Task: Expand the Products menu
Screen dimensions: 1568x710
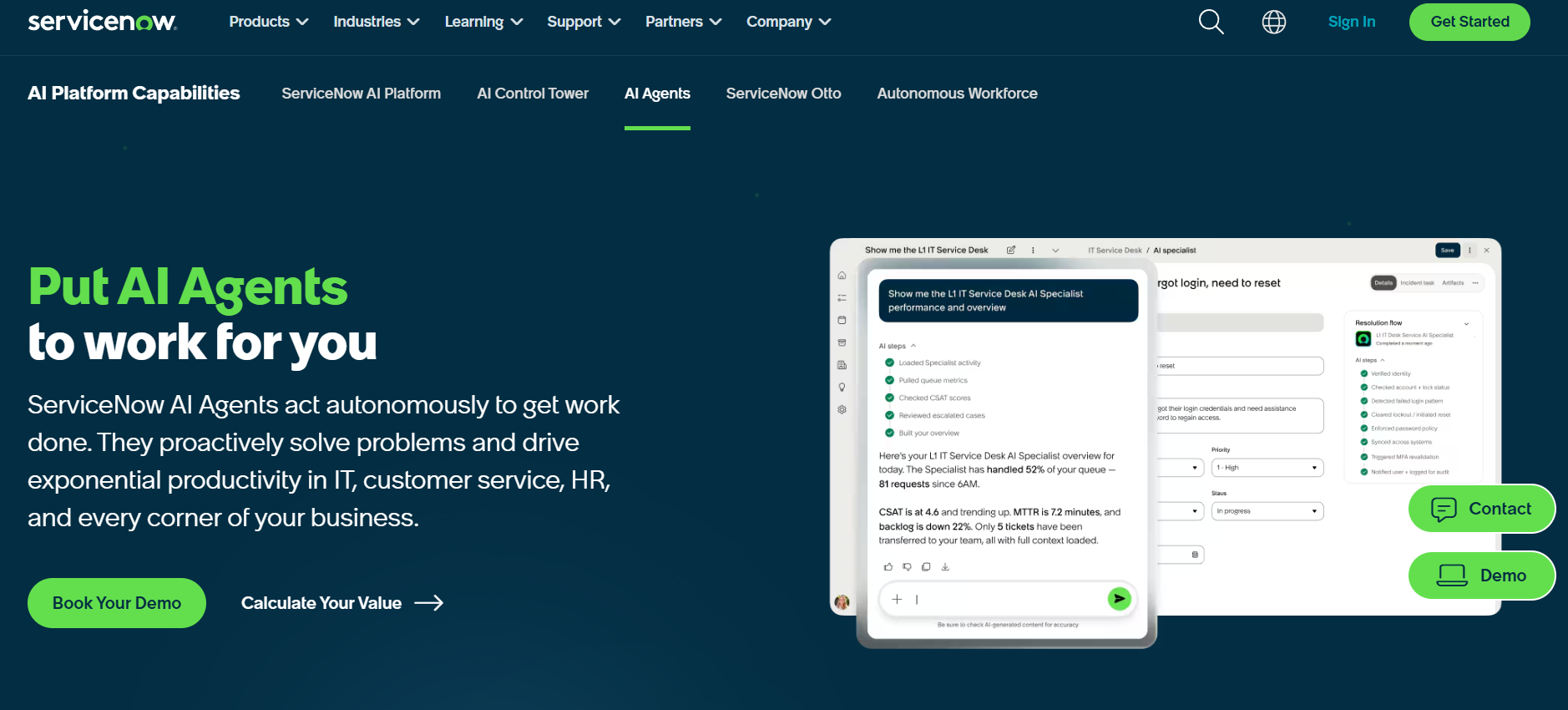Action: click(x=269, y=22)
